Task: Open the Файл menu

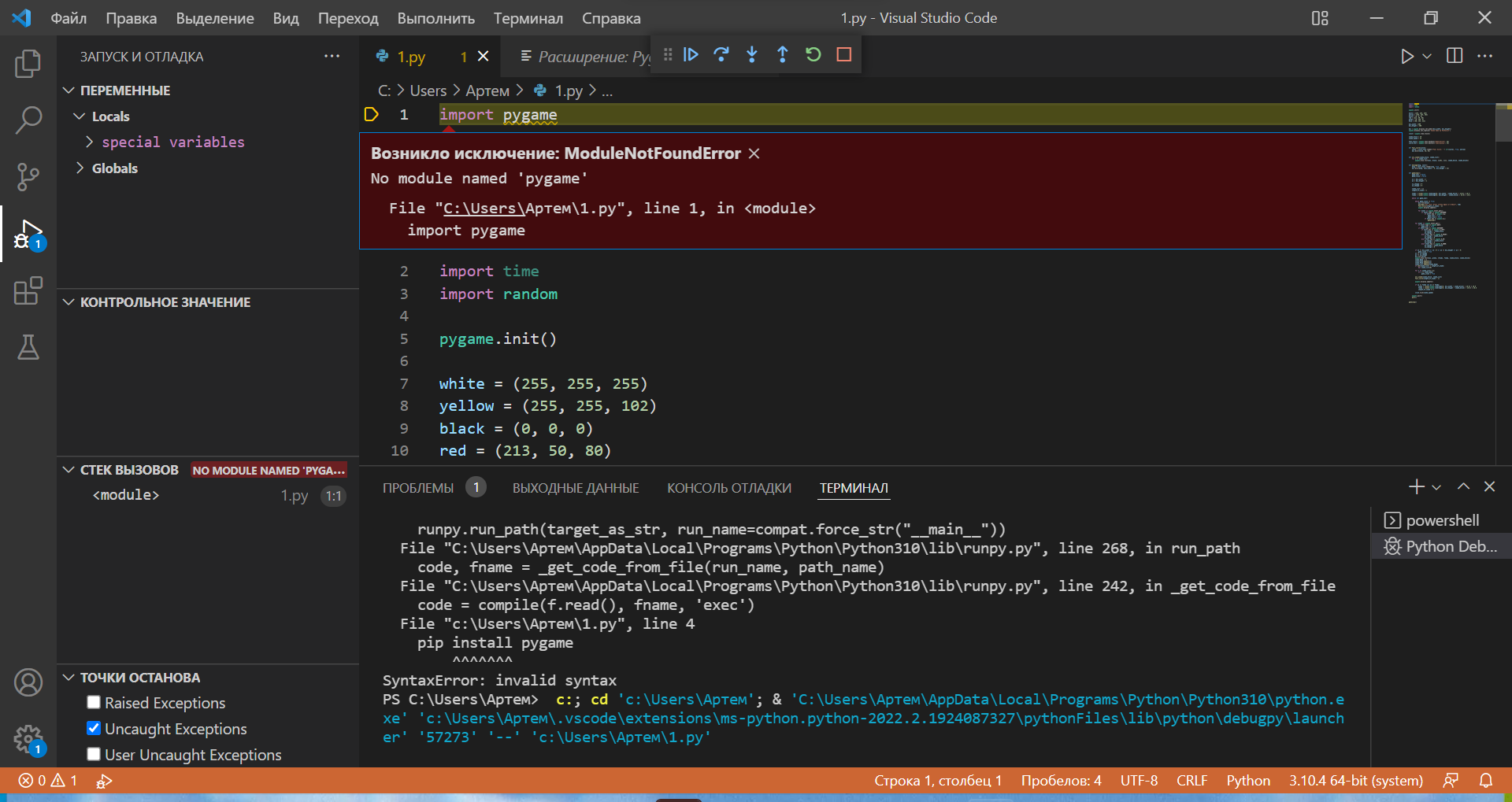Action: click(x=69, y=18)
